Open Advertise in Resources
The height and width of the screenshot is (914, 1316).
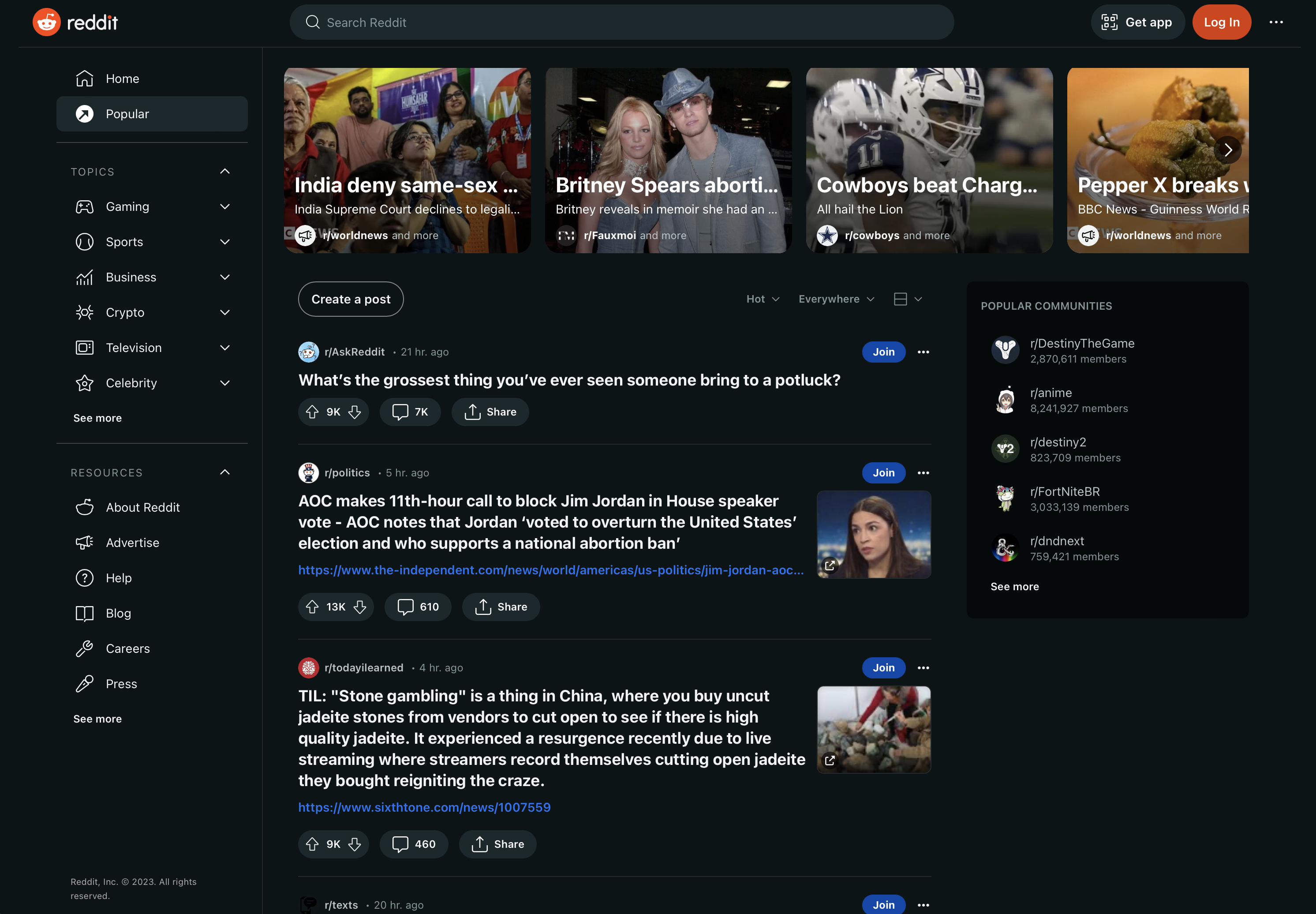[x=152, y=543]
